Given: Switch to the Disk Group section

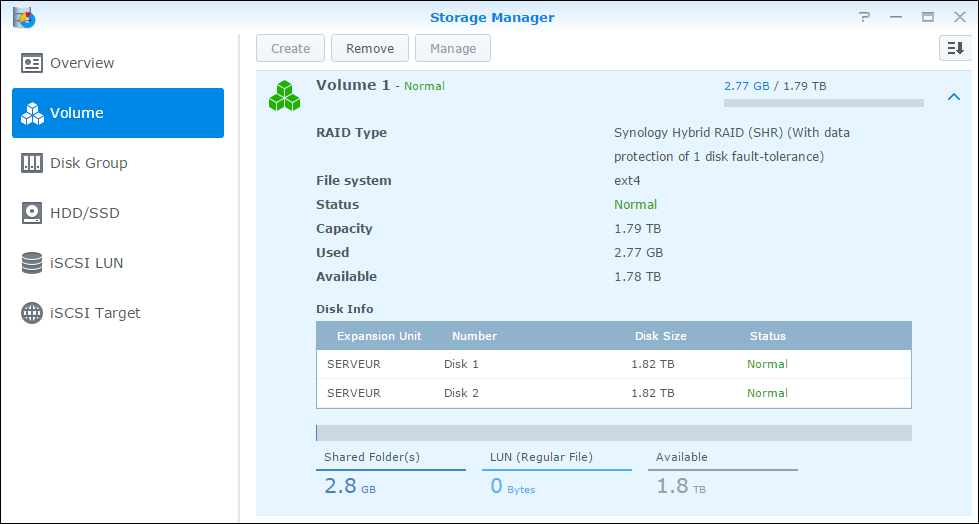Looking at the screenshot, I should point(88,163).
